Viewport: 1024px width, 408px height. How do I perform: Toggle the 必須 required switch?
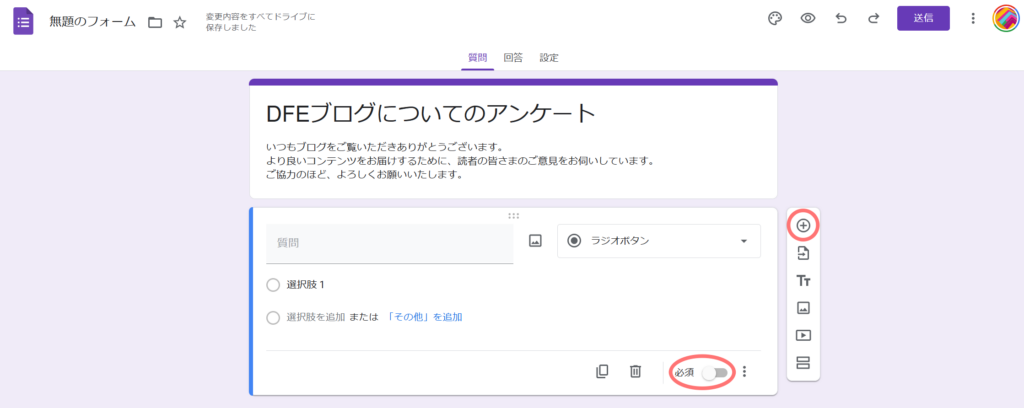[x=714, y=372]
